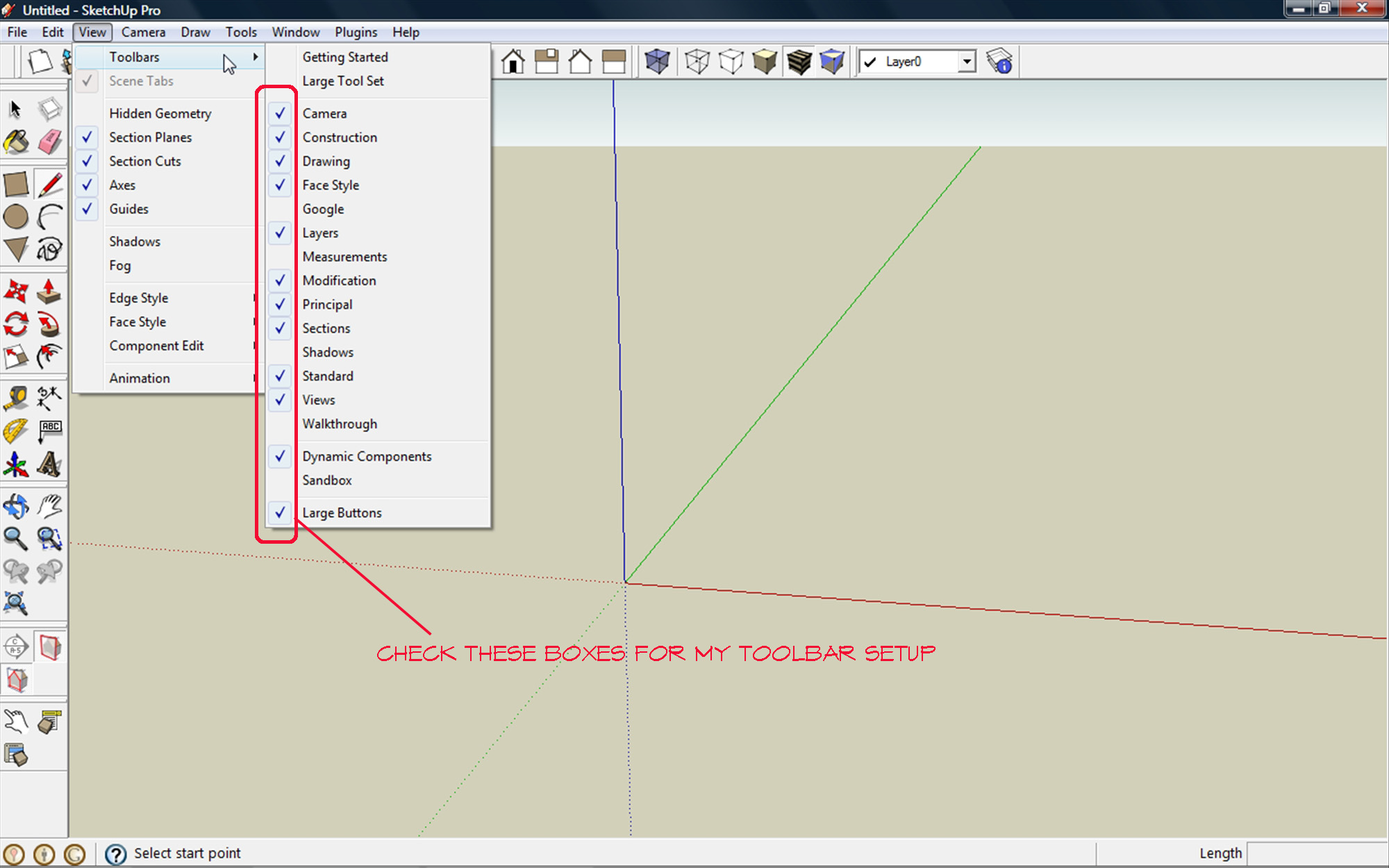Disable Section Planes visibility
Viewport: 1389px width, 868px height.
[x=150, y=137]
